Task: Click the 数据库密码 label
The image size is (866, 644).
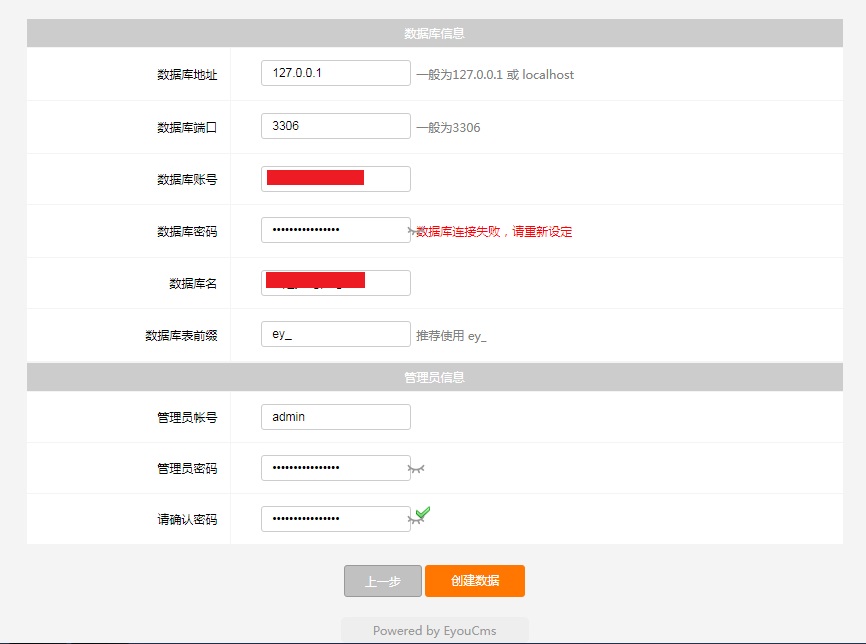Action: [187, 231]
